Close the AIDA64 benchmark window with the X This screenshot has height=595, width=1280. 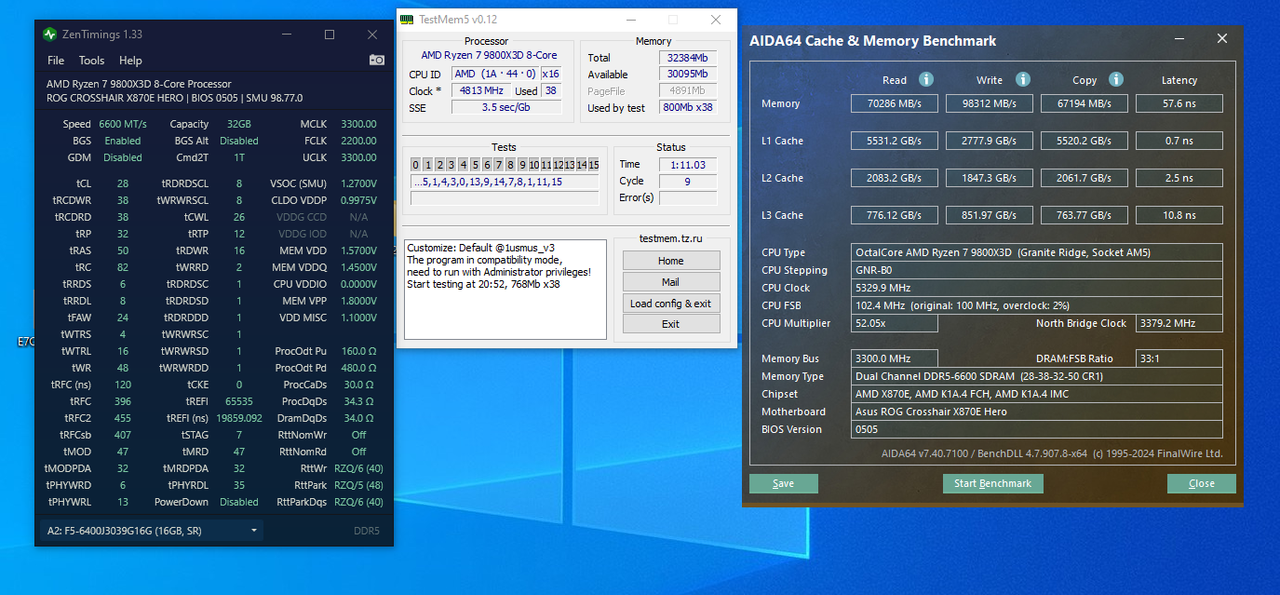(x=1222, y=39)
